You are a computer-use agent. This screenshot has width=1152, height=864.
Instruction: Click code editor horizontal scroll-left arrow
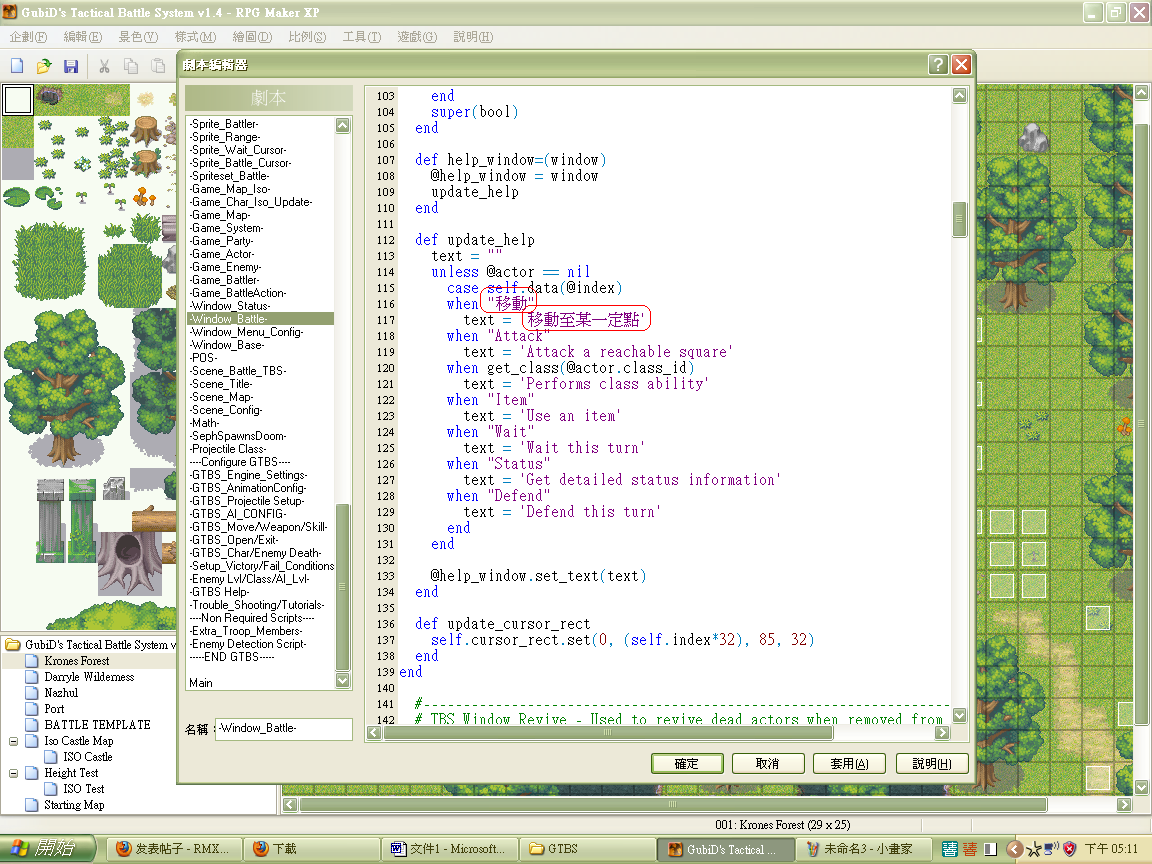tap(374, 732)
